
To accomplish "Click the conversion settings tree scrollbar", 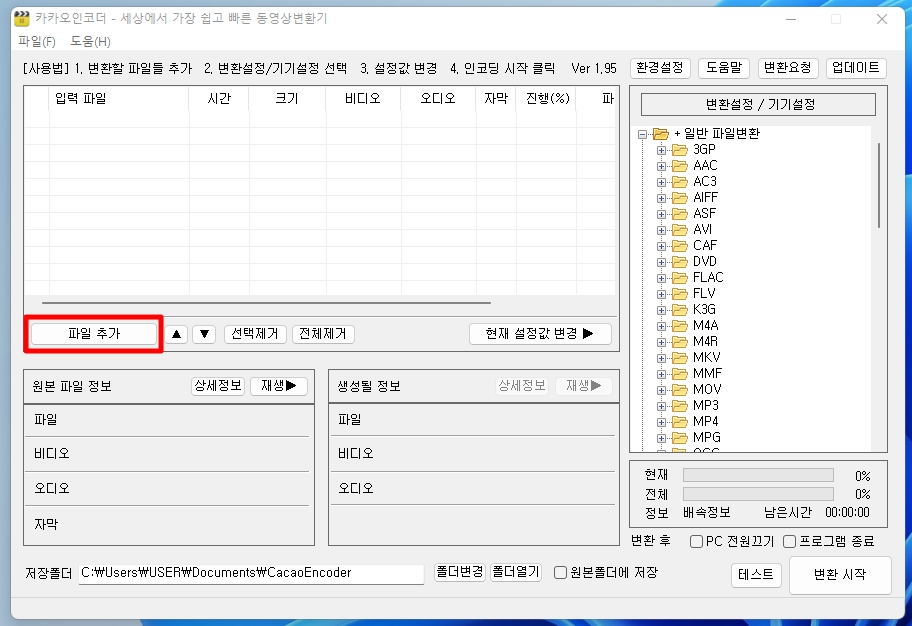I will 878,185.
